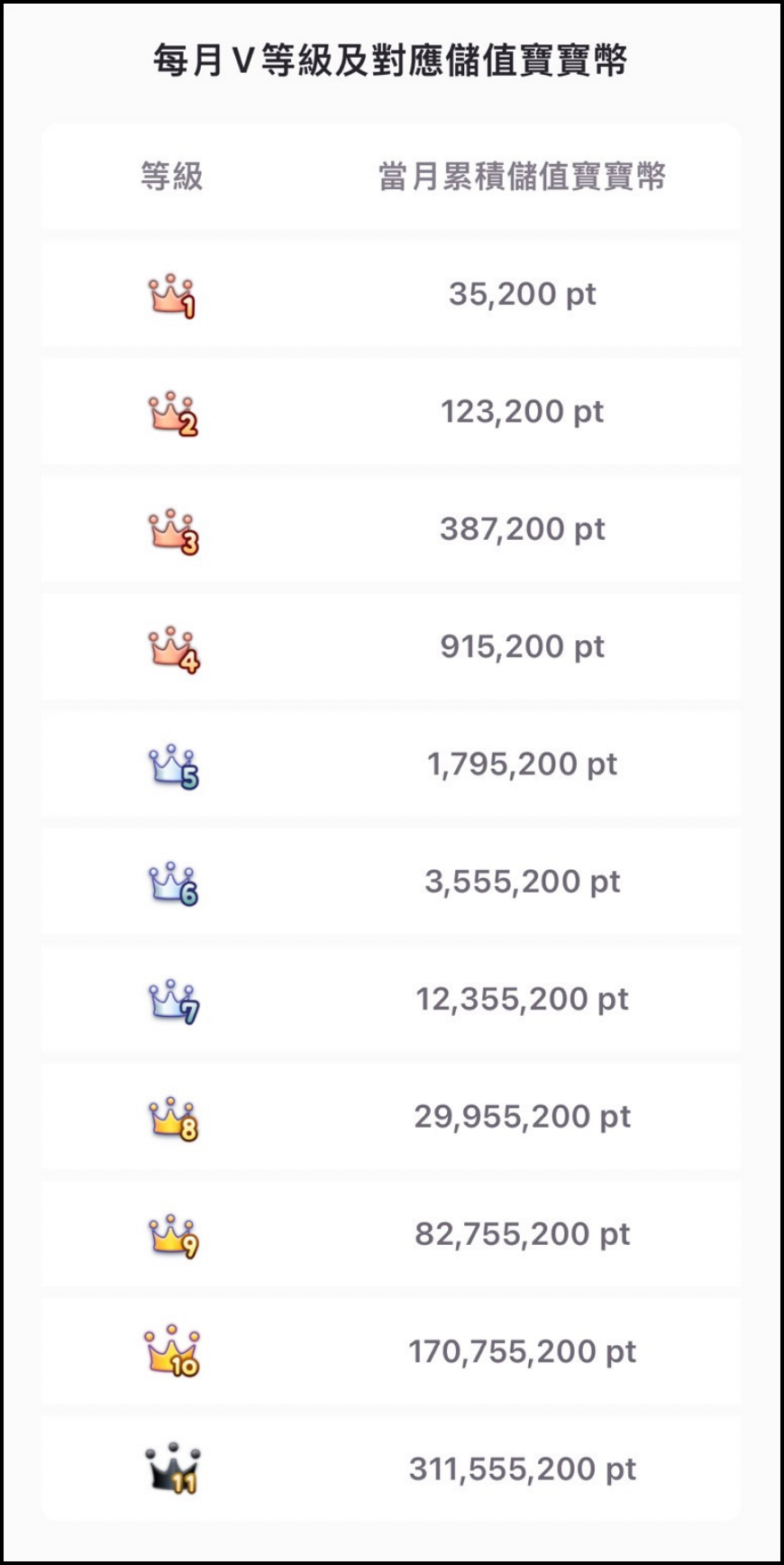Click the 1,795,200 pt value

tap(522, 764)
